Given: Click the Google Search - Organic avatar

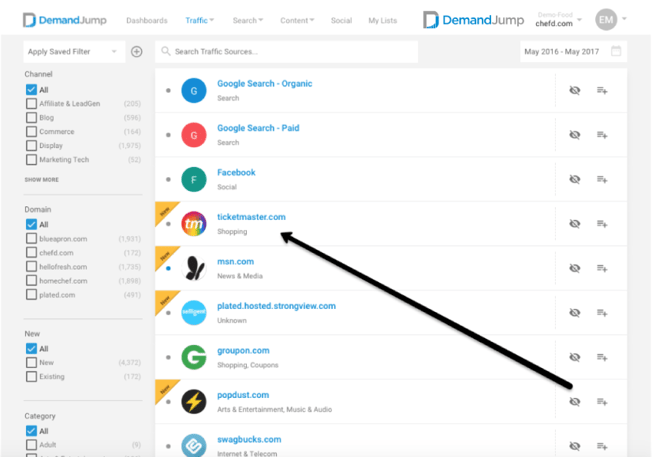Looking at the screenshot, I should tap(194, 91).
